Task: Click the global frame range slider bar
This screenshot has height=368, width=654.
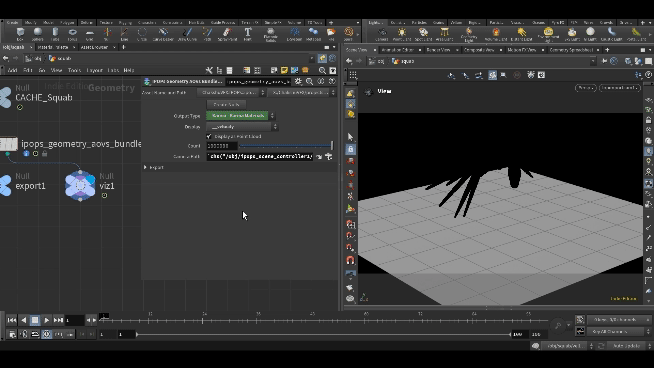Action: click(x=323, y=334)
